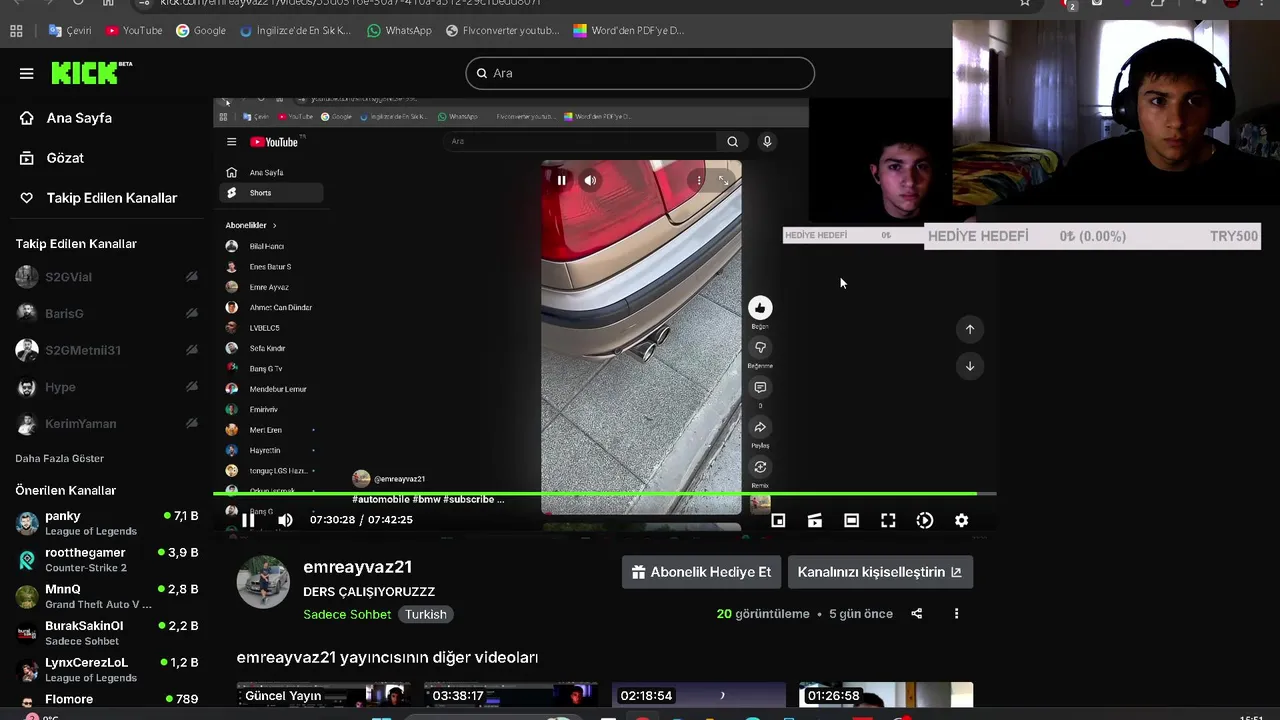Image resolution: width=1280 pixels, height=720 pixels.
Task: Open the 01:26:58 video thumbnail
Action: tap(886, 695)
